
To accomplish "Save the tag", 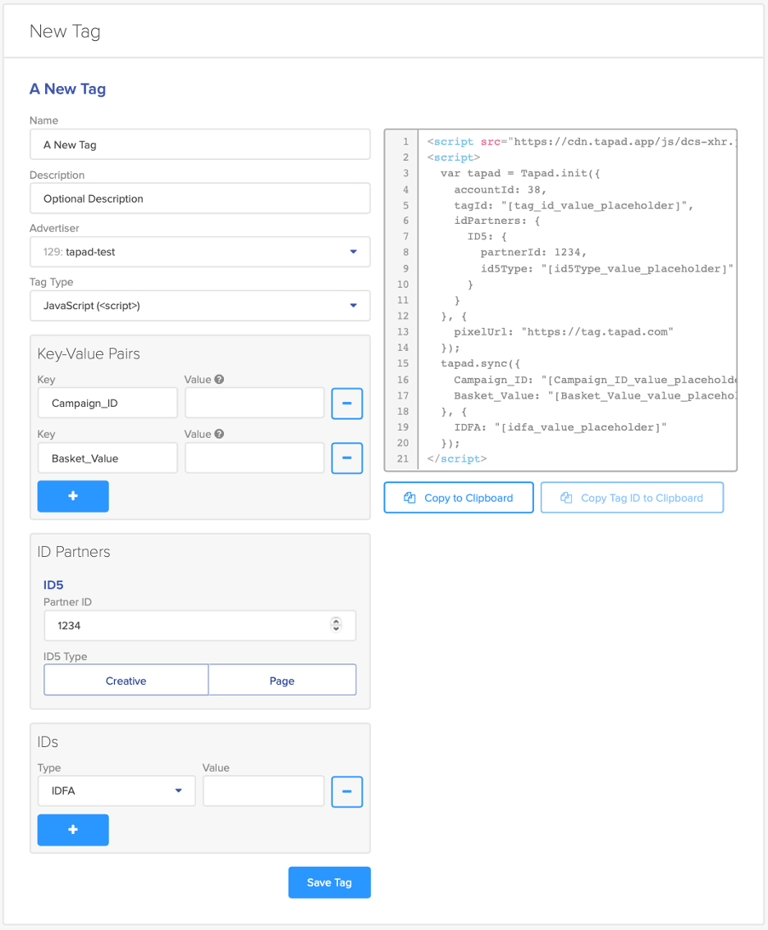I will [329, 882].
